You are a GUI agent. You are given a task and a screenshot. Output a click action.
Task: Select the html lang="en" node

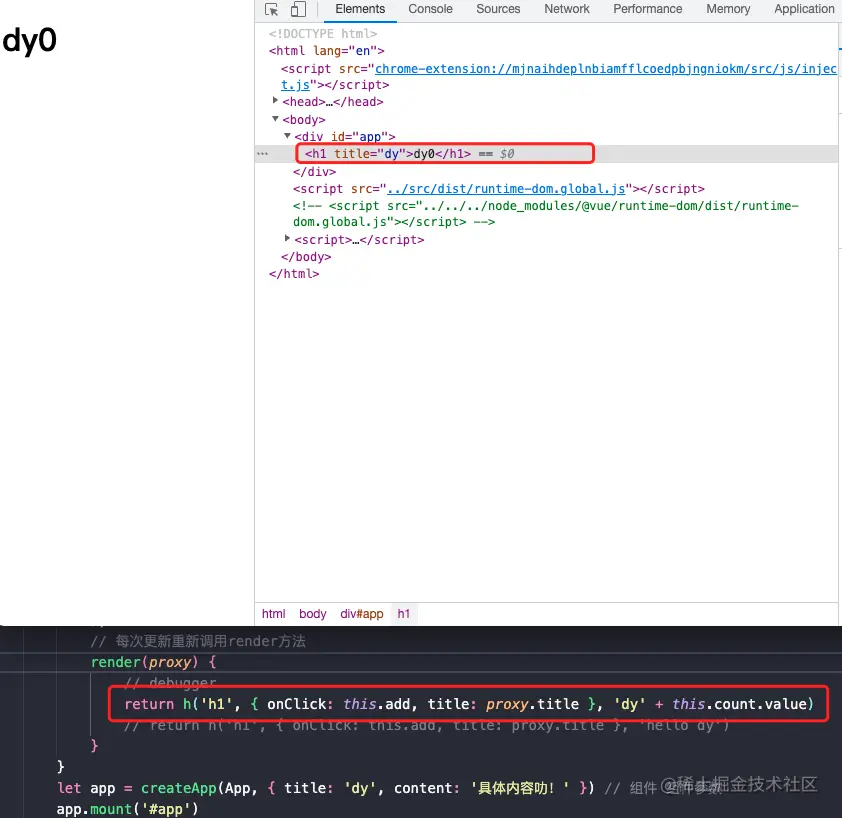click(x=326, y=51)
